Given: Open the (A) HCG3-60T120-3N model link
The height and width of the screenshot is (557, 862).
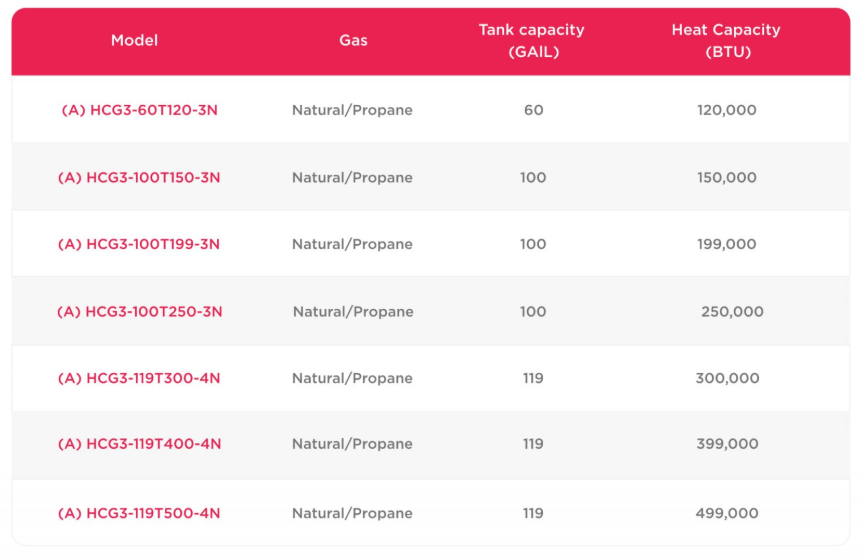Looking at the screenshot, I should pos(139,110).
